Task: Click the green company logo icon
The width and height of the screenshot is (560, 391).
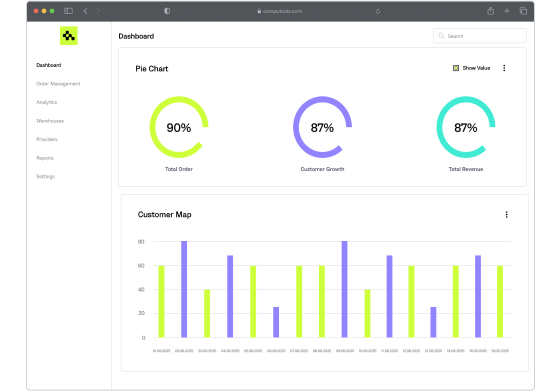Action: [x=69, y=36]
